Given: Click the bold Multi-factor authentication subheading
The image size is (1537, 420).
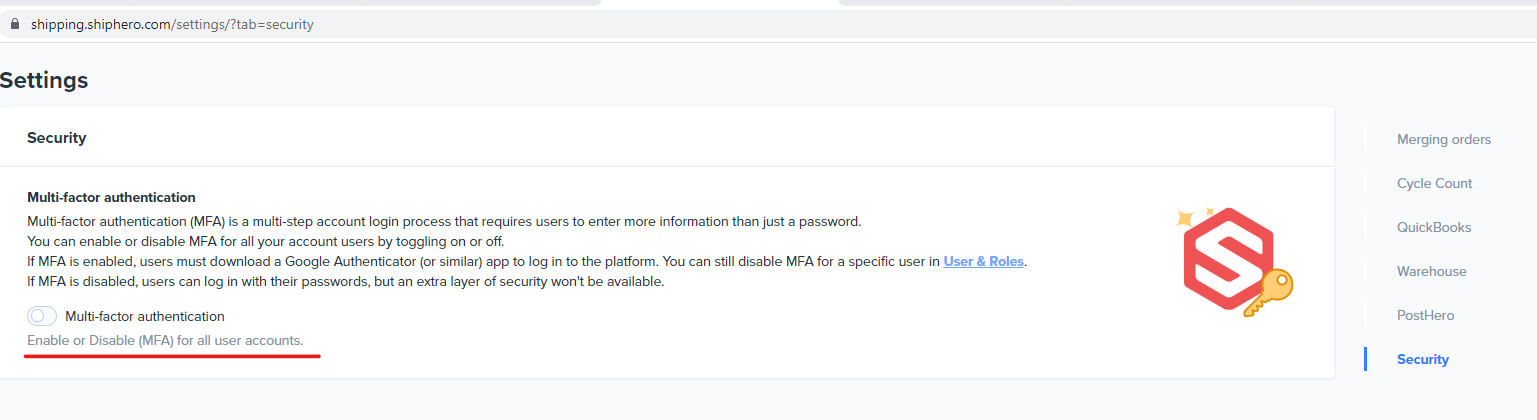Looking at the screenshot, I should pyautogui.click(x=111, y=197).
